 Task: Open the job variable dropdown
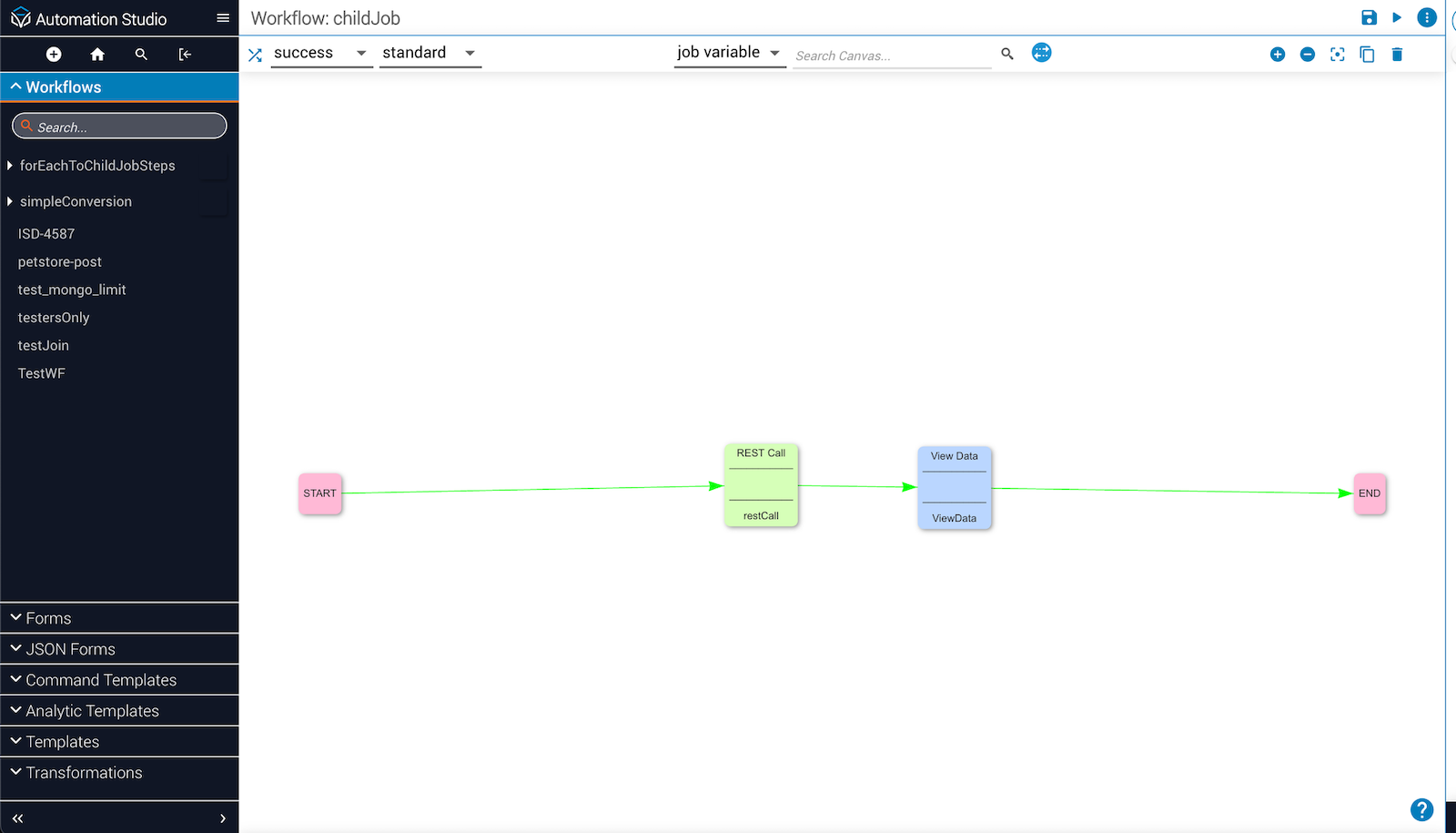pos(729,53)
